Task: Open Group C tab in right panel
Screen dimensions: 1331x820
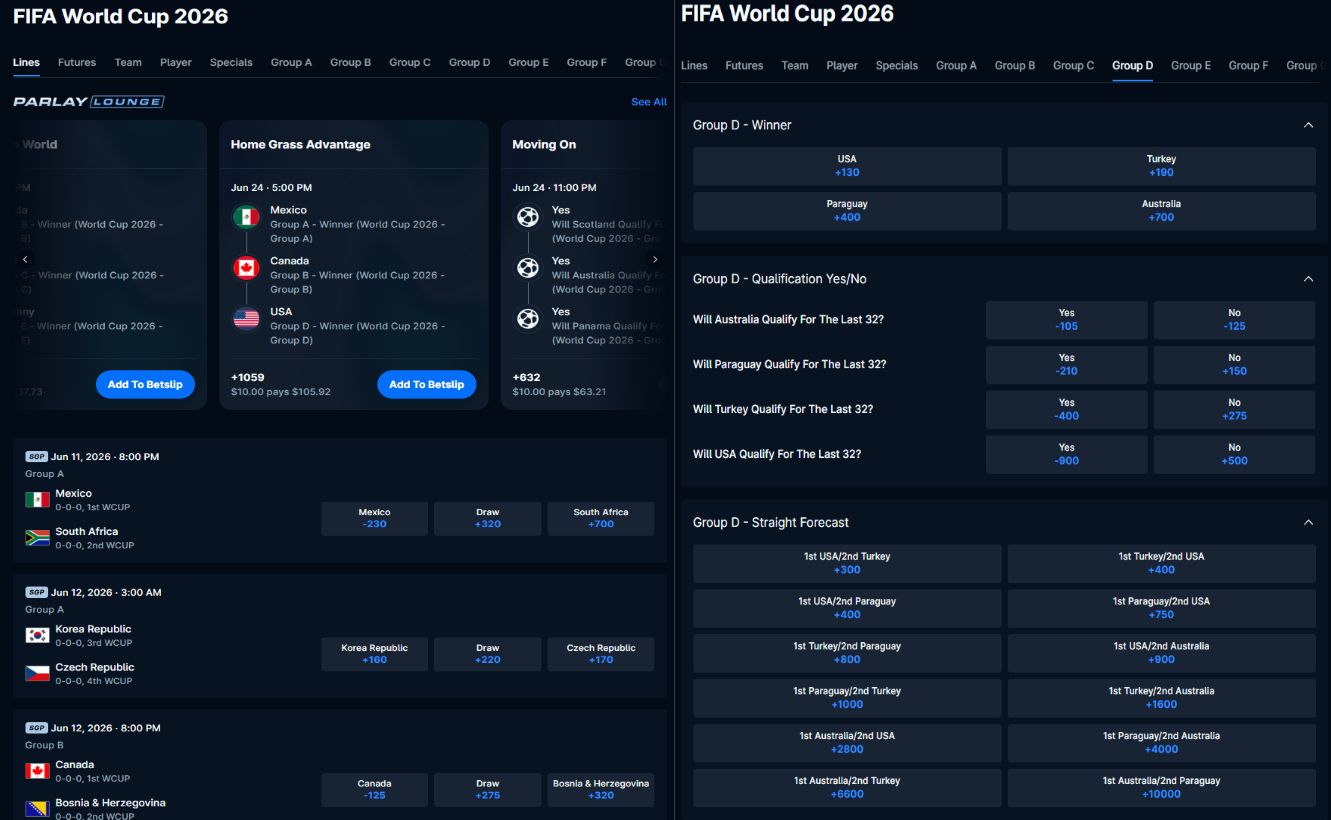Action: pos(1073,65)
